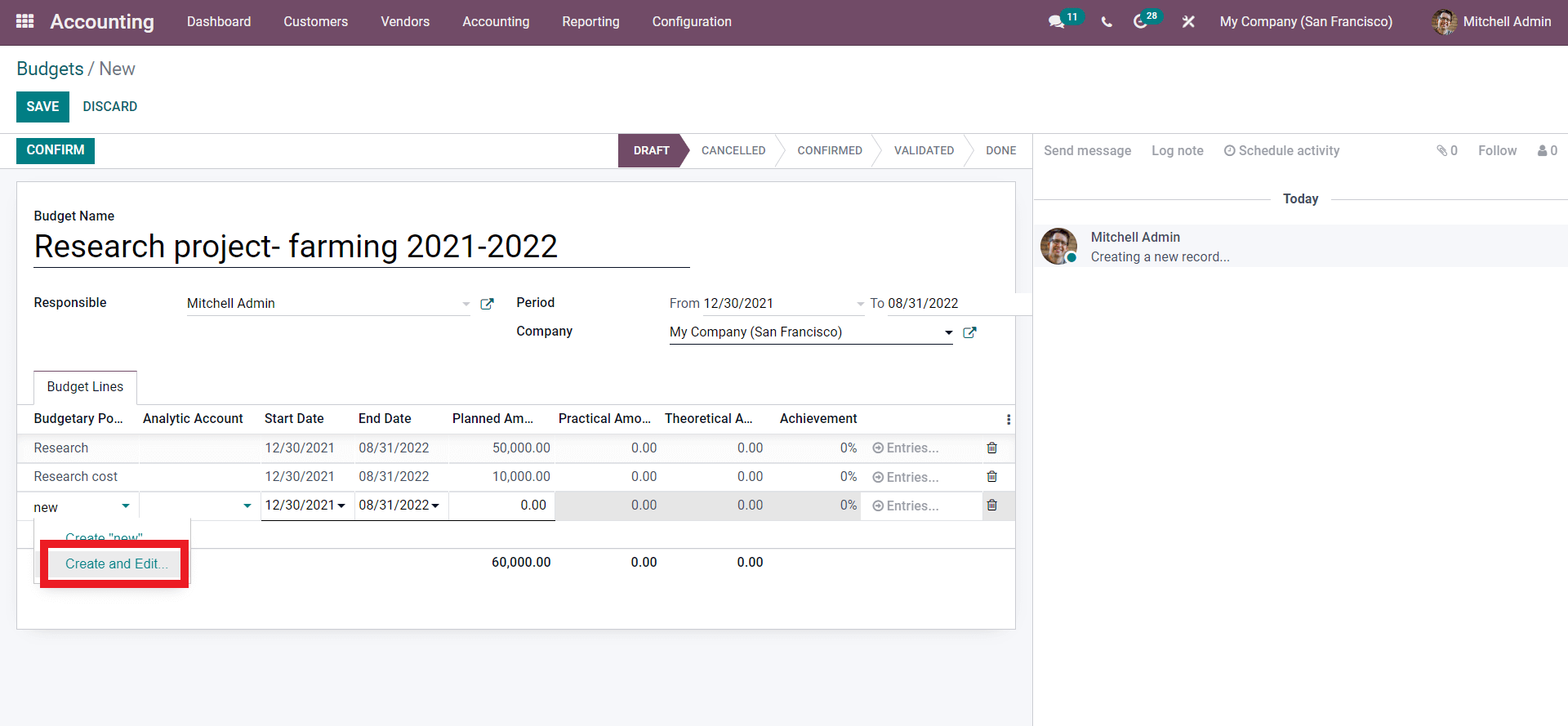This screenshot has height=726, width=1568.
Task: Go back to Budgets breadcrumb
Action: [x=50, y=69]
